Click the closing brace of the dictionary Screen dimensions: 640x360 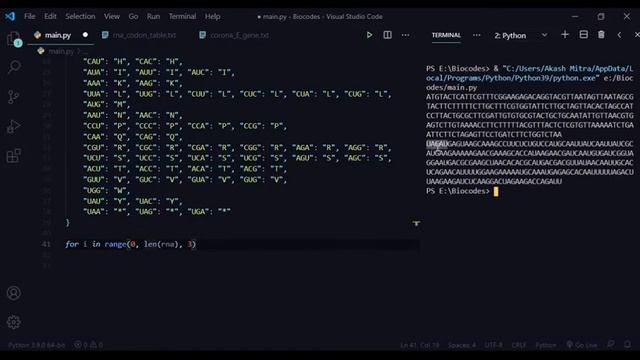68,222
